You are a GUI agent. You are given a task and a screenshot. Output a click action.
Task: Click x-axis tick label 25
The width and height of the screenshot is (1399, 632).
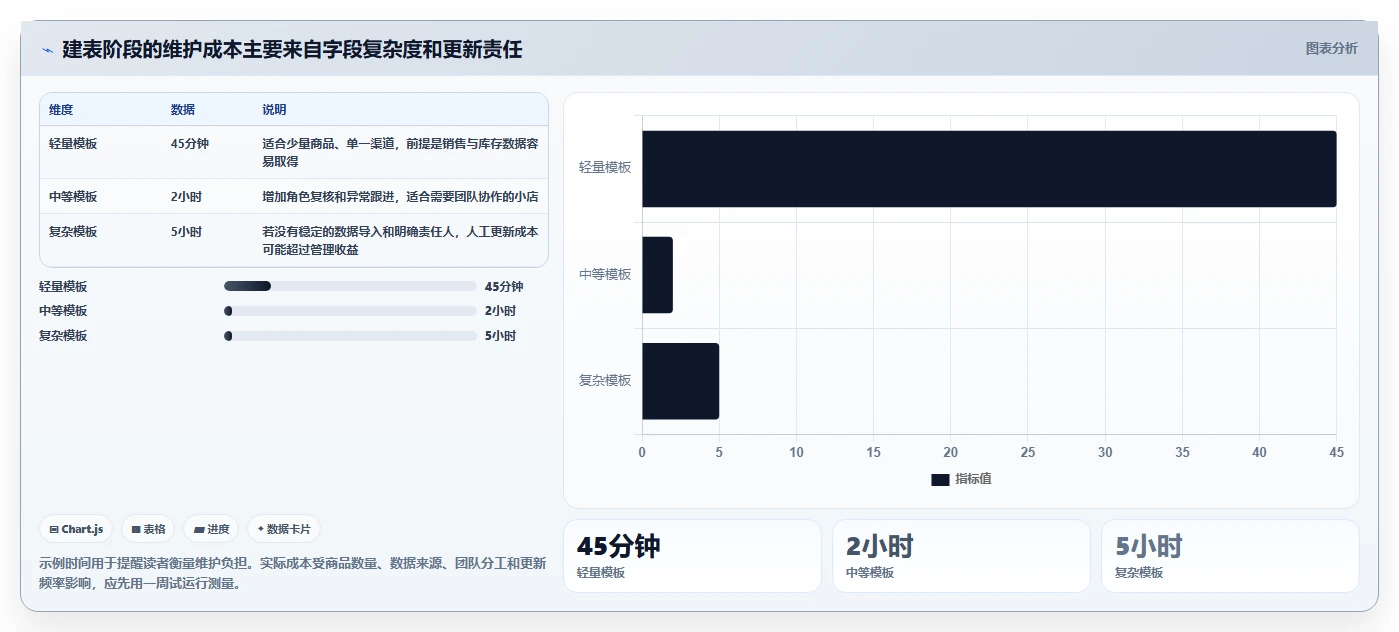click(1028, 453)
